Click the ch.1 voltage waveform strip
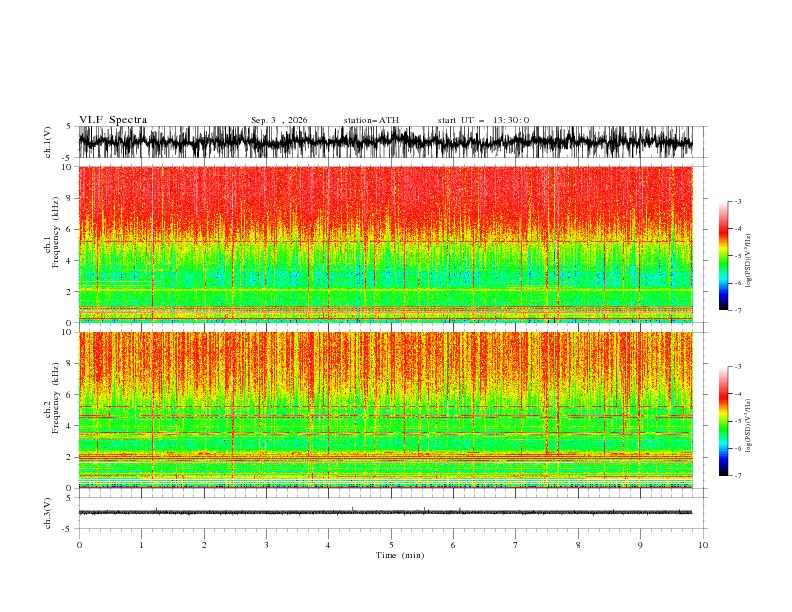 [385, 142]
